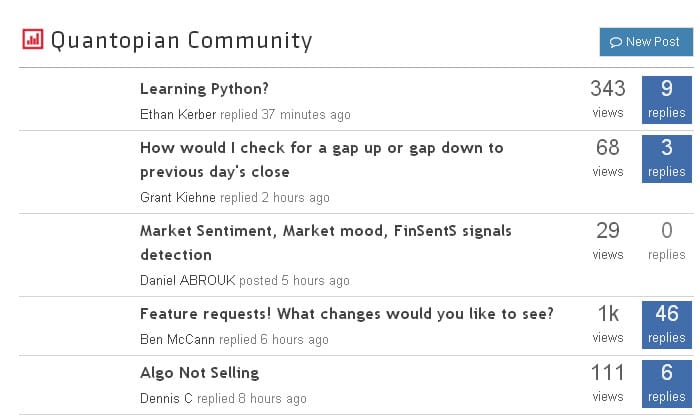Click the 3 replies badge

pos(666,158)
